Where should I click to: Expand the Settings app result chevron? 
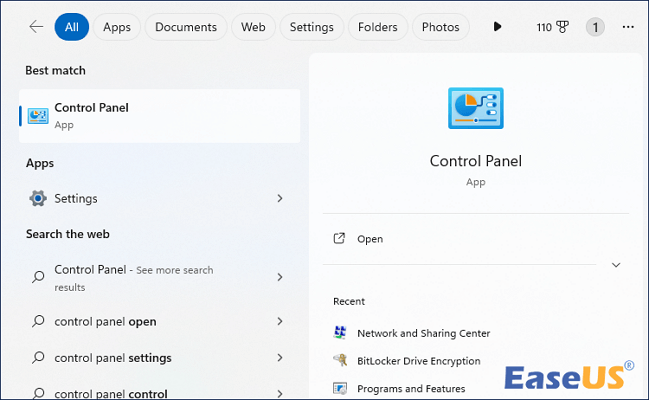pos(280,198)
